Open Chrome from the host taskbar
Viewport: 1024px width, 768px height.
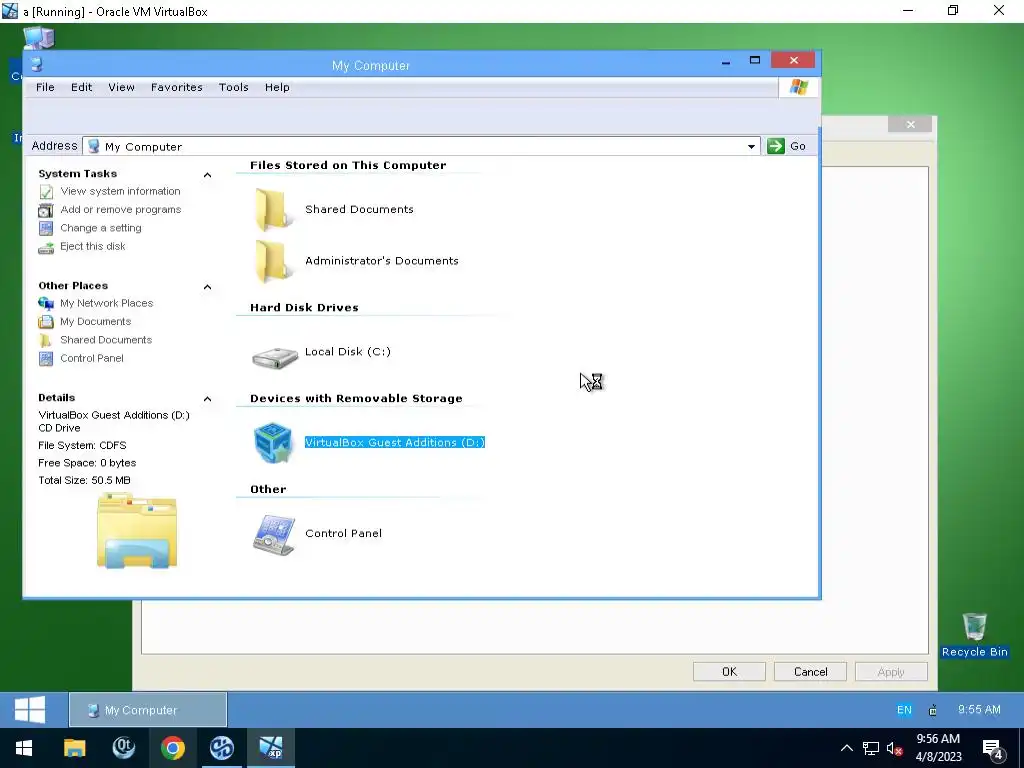tap(172, 748)
